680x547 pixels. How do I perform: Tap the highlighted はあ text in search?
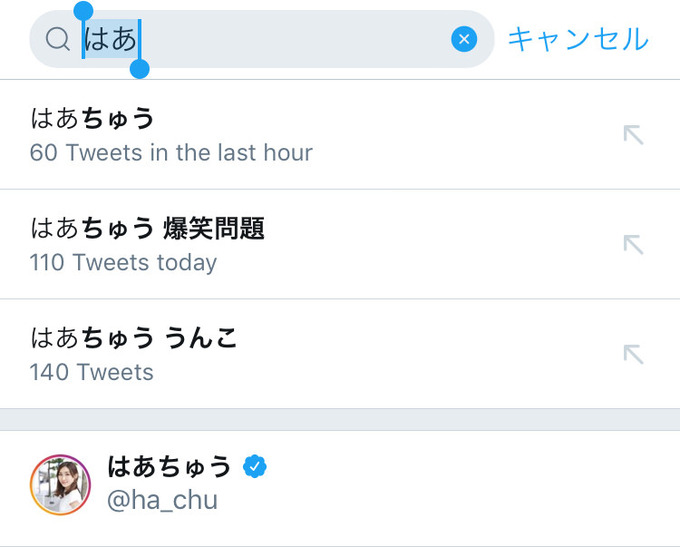[x=111, y=39]
